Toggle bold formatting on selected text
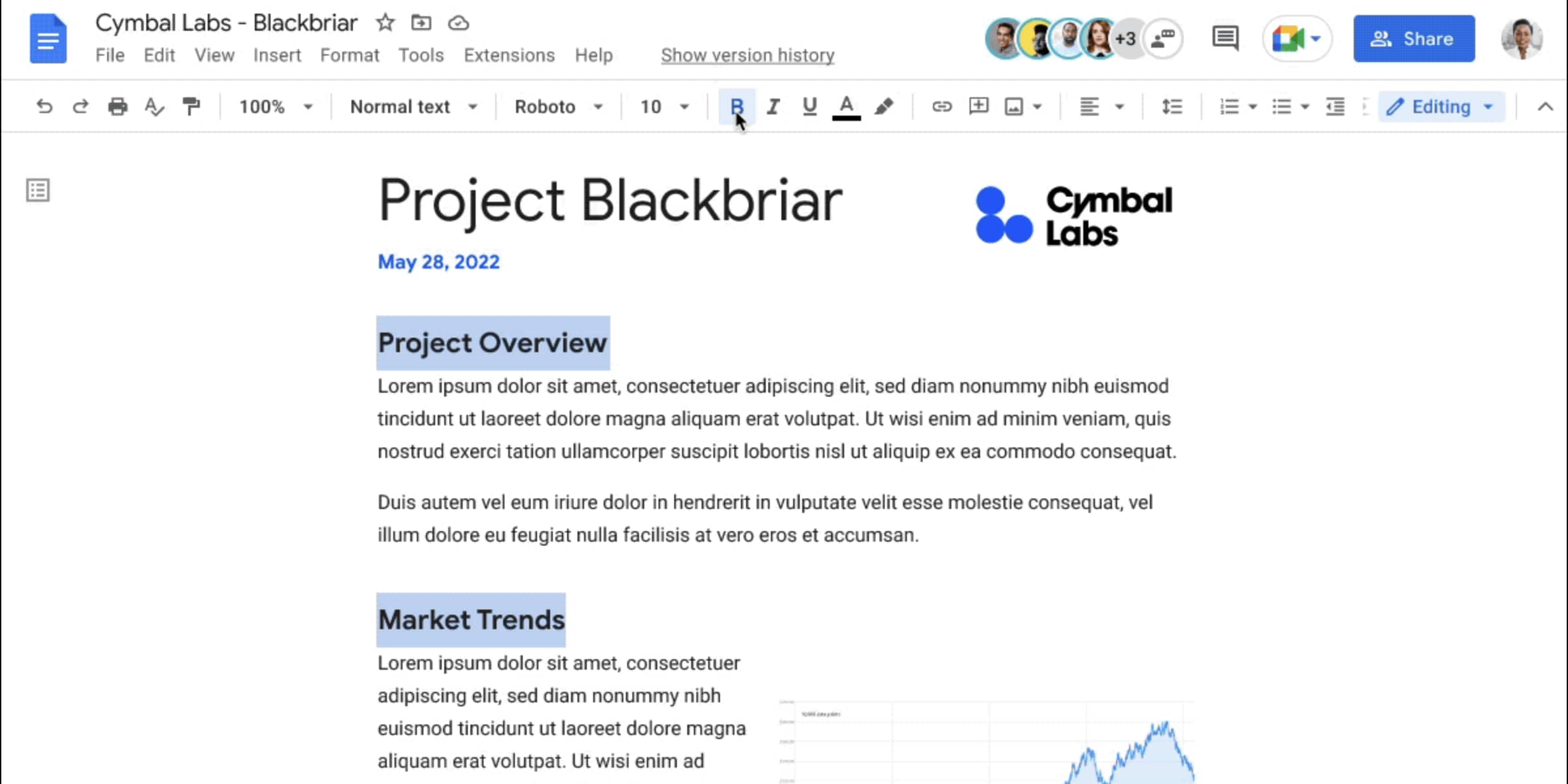The height and width of the screenshot is (784, 1568). click(x=736, y=106)
